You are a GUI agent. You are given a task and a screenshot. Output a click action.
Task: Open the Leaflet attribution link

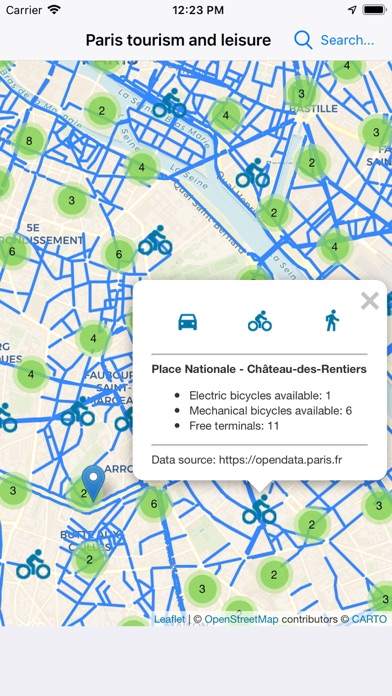[x=170, y=619]
